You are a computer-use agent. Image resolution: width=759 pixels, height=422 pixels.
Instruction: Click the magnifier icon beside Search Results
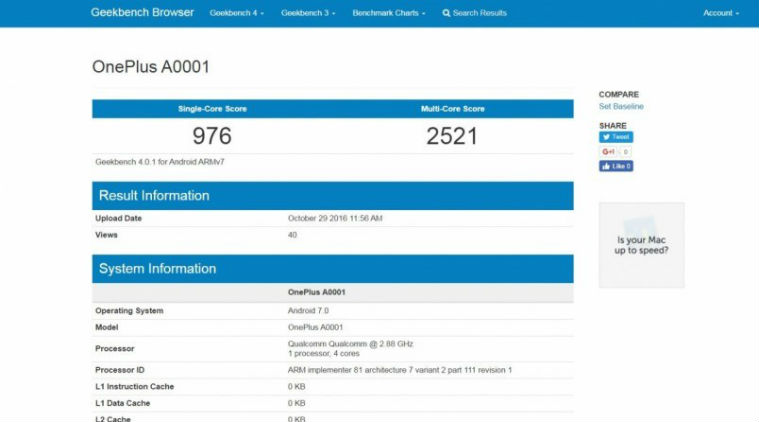[446, 13]
